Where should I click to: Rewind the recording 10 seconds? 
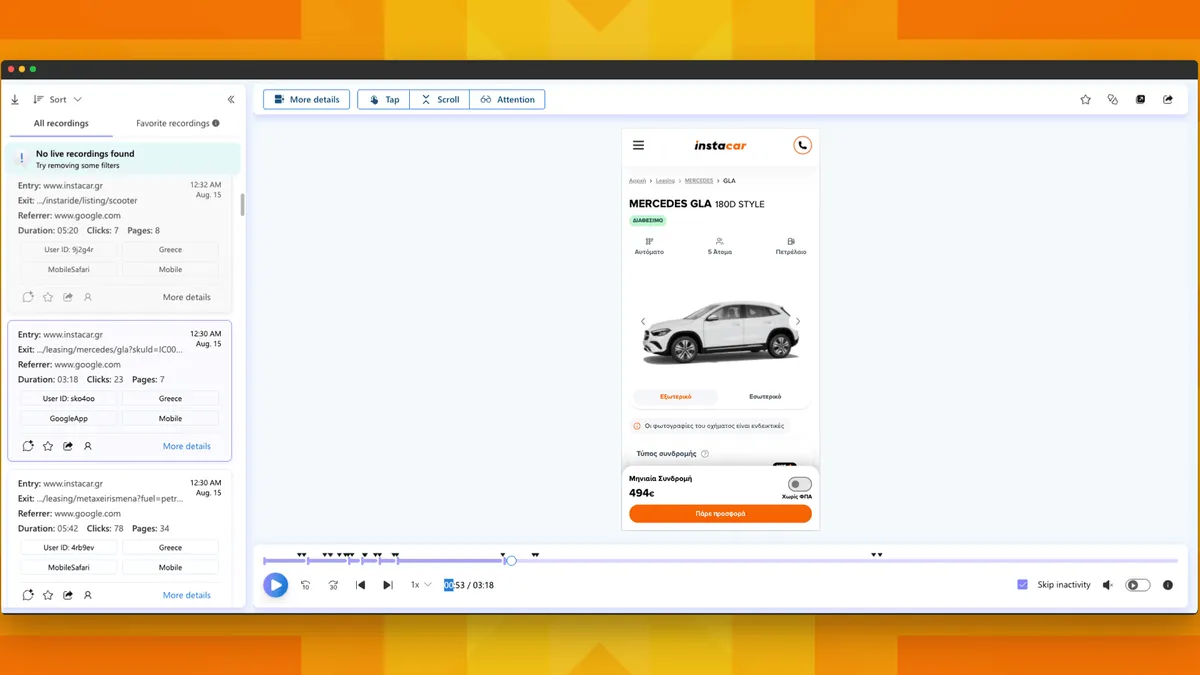pyautogui.click(x=306, y=585)
